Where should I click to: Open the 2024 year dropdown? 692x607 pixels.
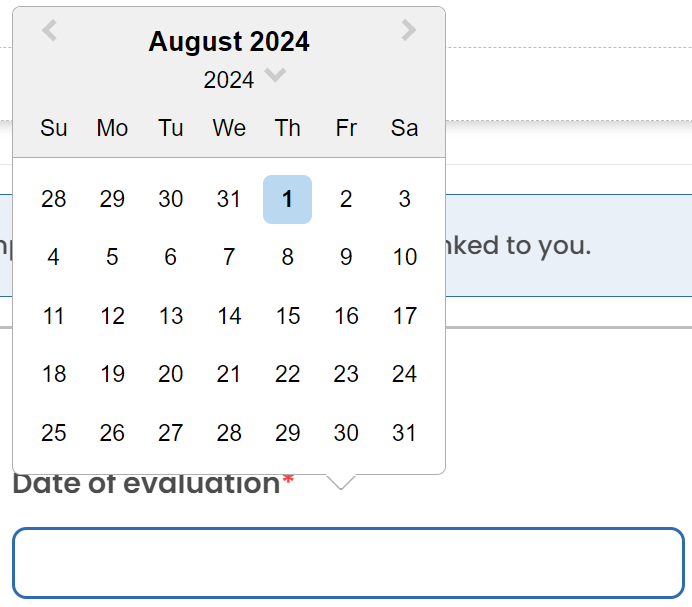244,79
